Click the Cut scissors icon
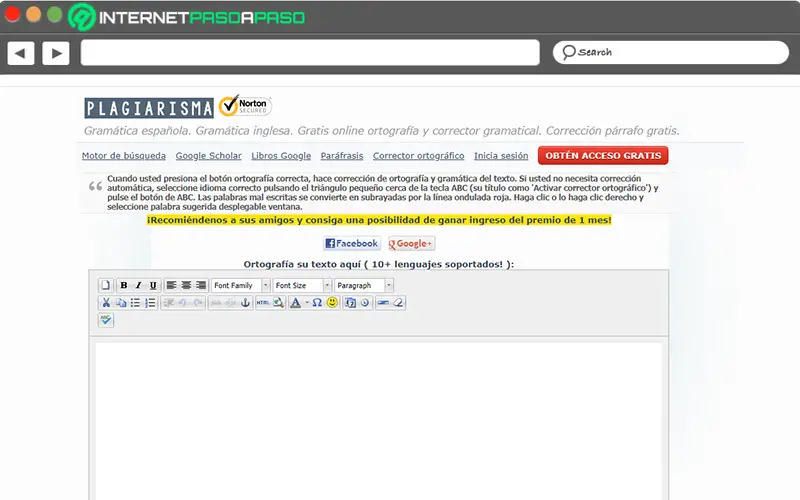 106,303
